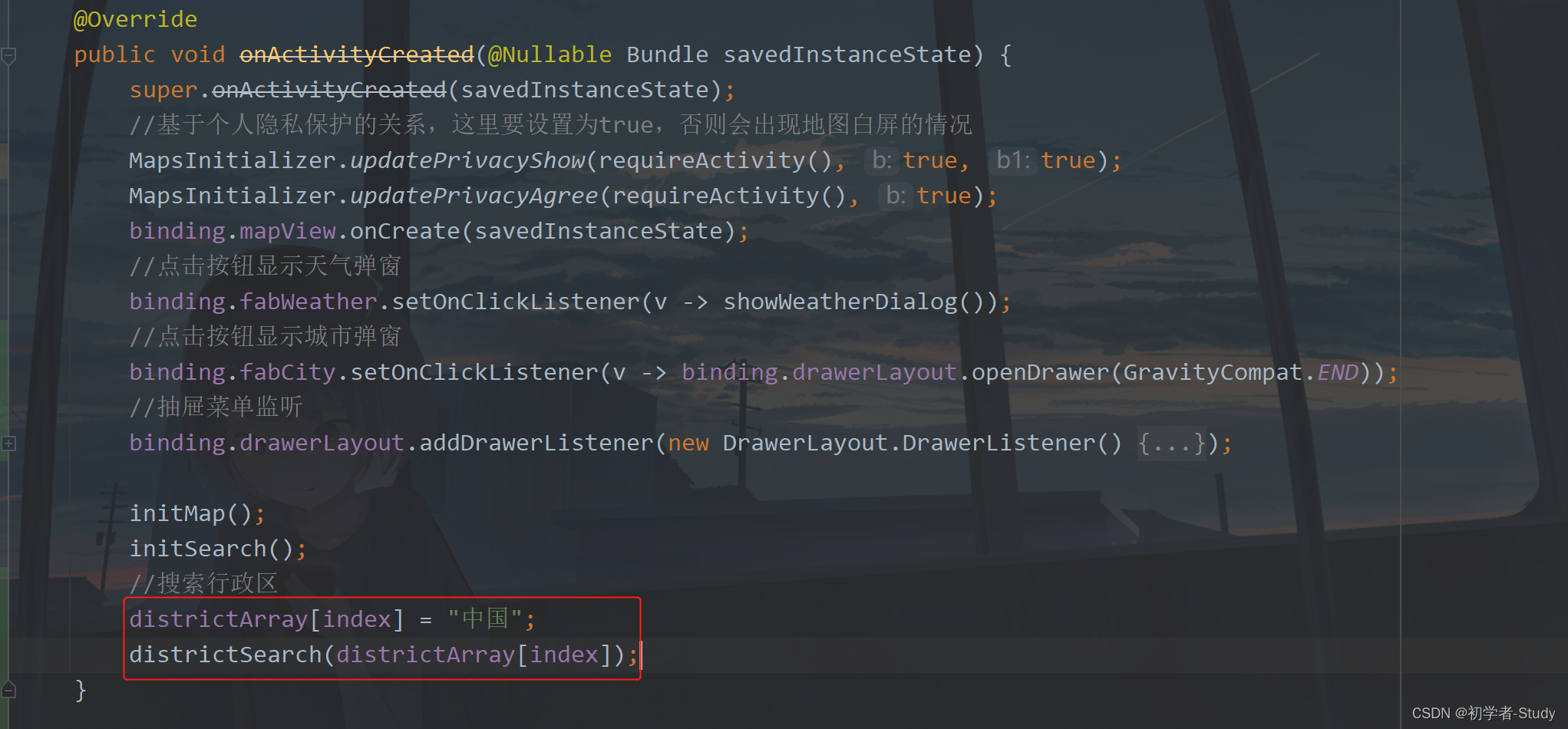Expand the folded DrawerListener block in gutter
The height and width of the screenshot is (729, 1568).
[x=8, y=444]
